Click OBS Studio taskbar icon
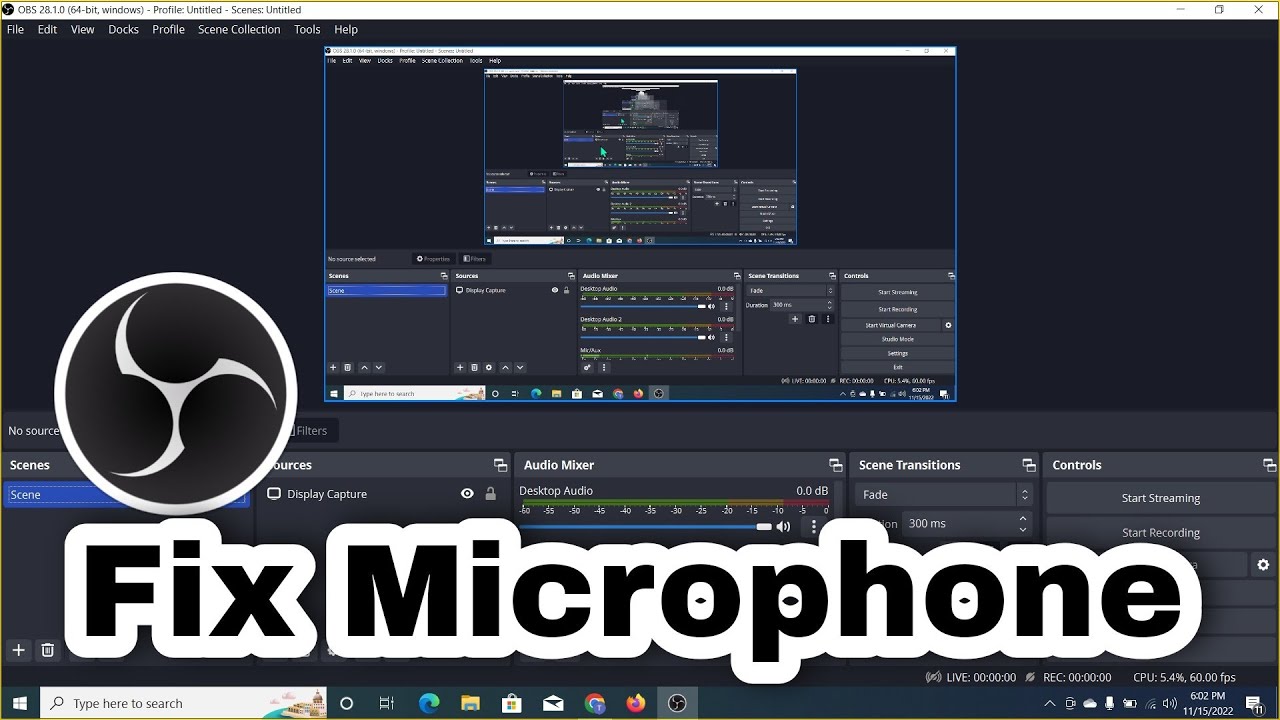 (x=677, y=703)
